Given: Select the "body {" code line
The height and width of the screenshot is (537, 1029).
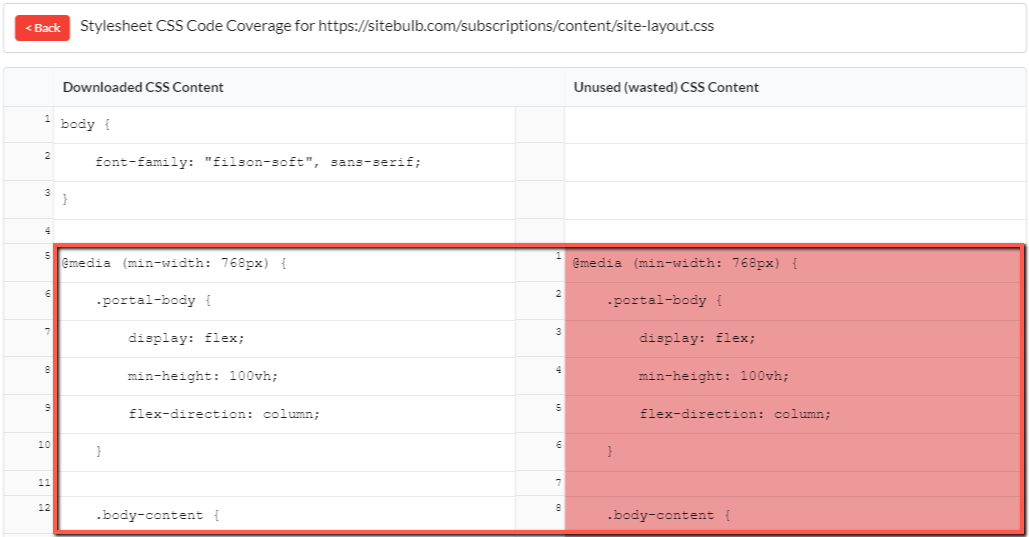Looking at the screenshot, I should click(x=85, y=124).
